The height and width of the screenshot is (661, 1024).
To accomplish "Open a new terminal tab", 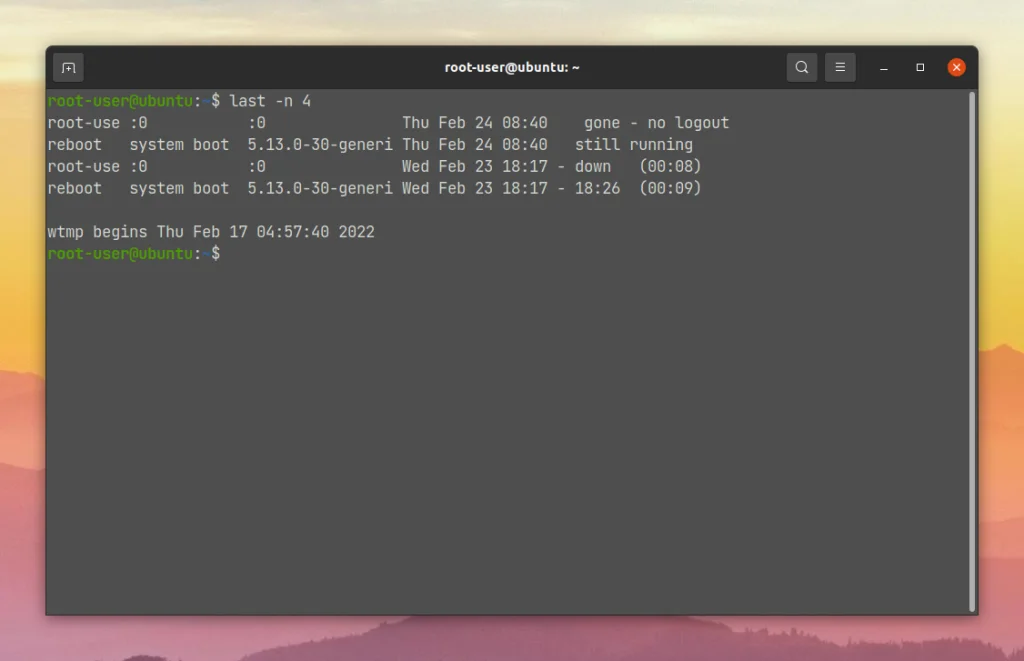I will [68, 67].
